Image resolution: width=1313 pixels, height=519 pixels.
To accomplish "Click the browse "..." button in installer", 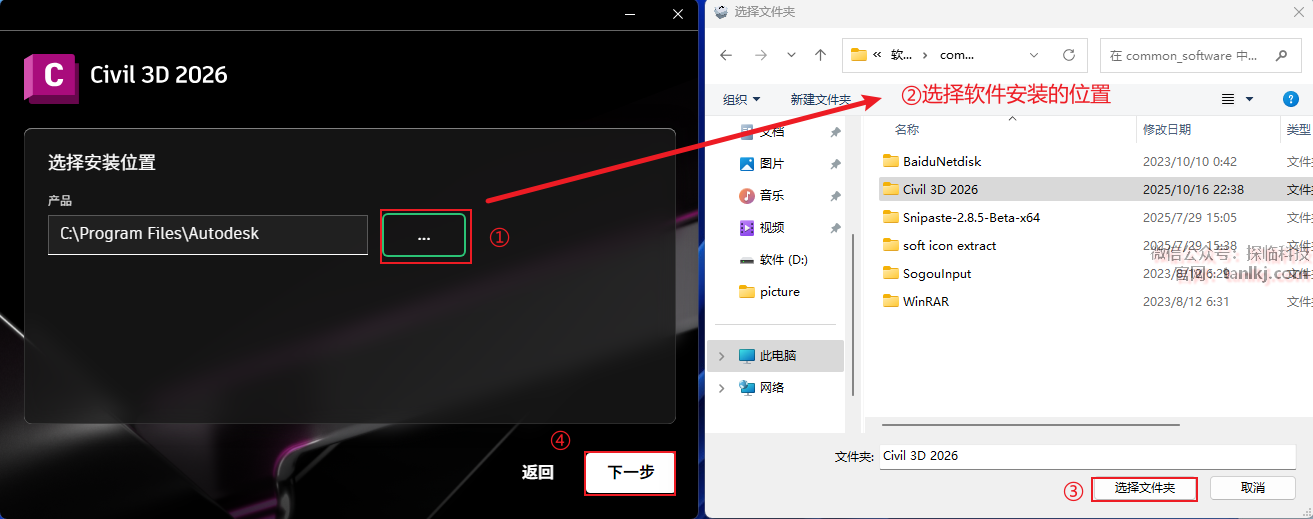I will (x=424, y=235).
